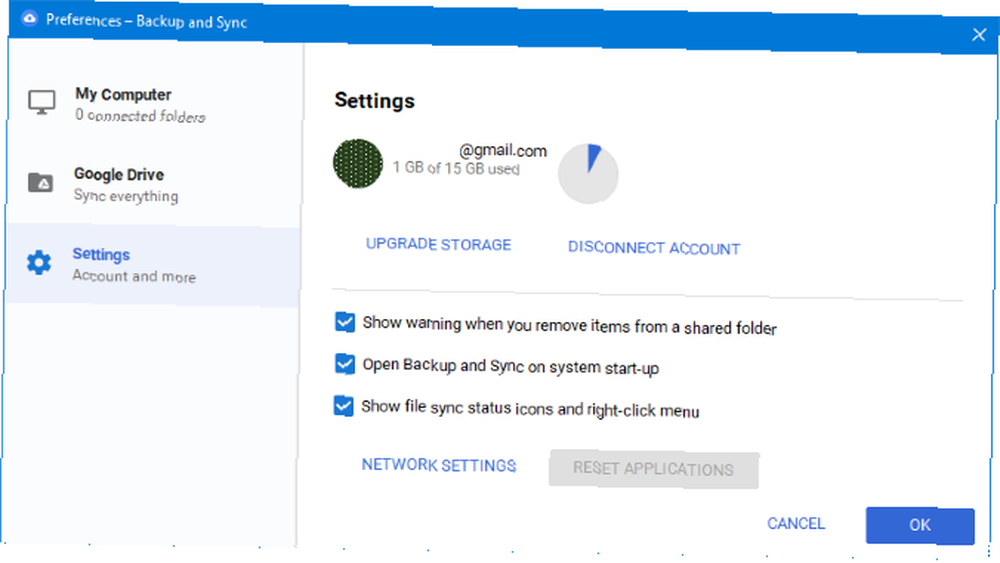Screen dimensions: 1000x563
Task: Click the monitor icon for My Computer
Action: pos(41,102)
